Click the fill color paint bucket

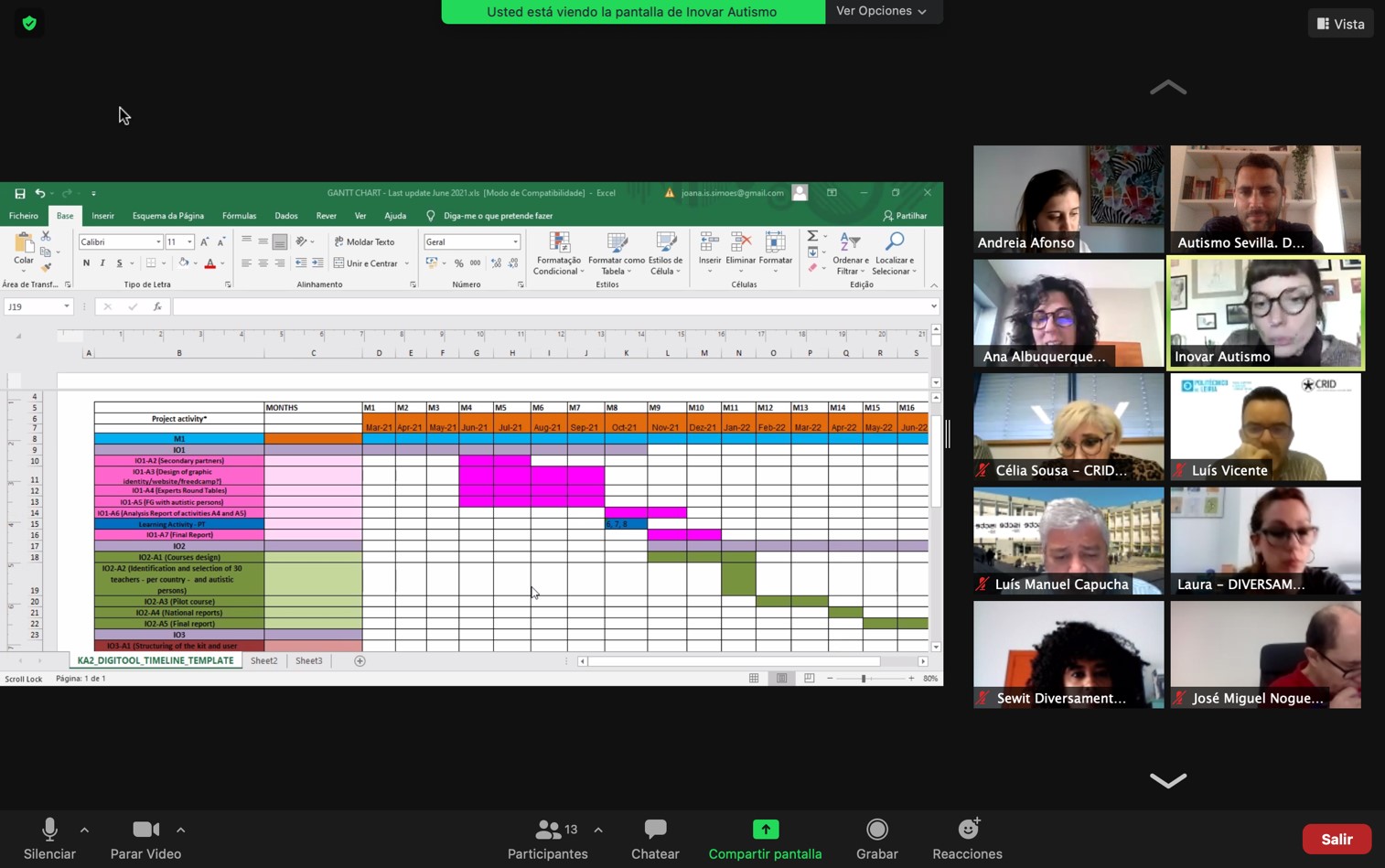(x=183, y=263)
